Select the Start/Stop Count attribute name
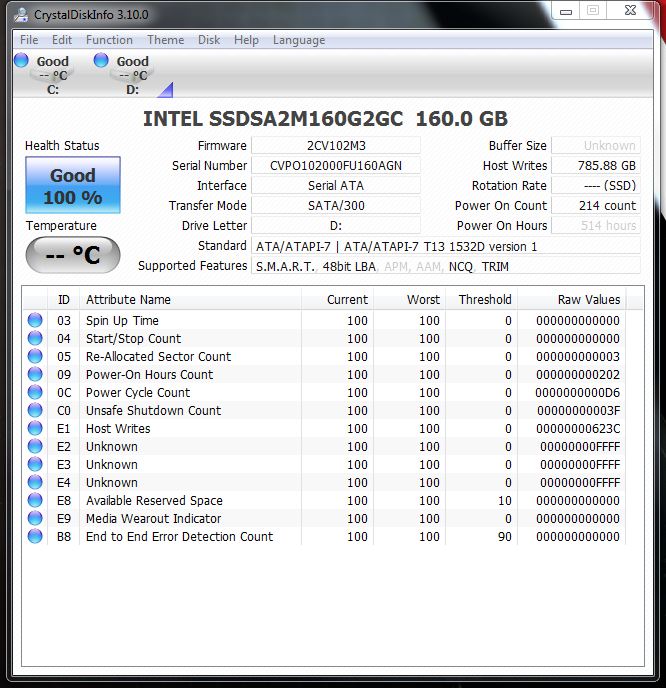 pyautogui.click(x=133, y=339)
